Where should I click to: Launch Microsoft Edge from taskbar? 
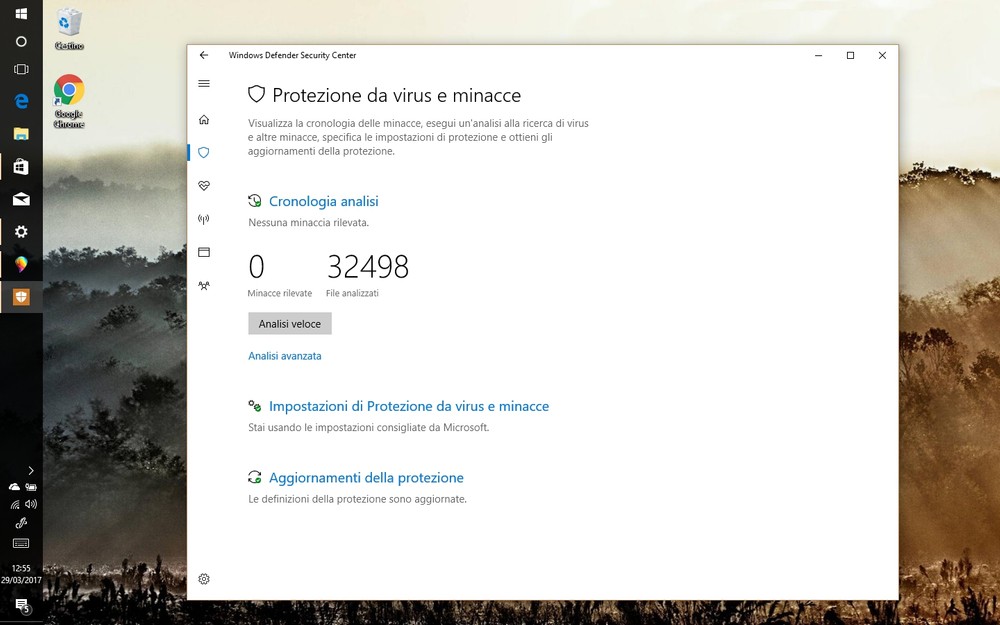pyautogui.click(x=21, y=101)
